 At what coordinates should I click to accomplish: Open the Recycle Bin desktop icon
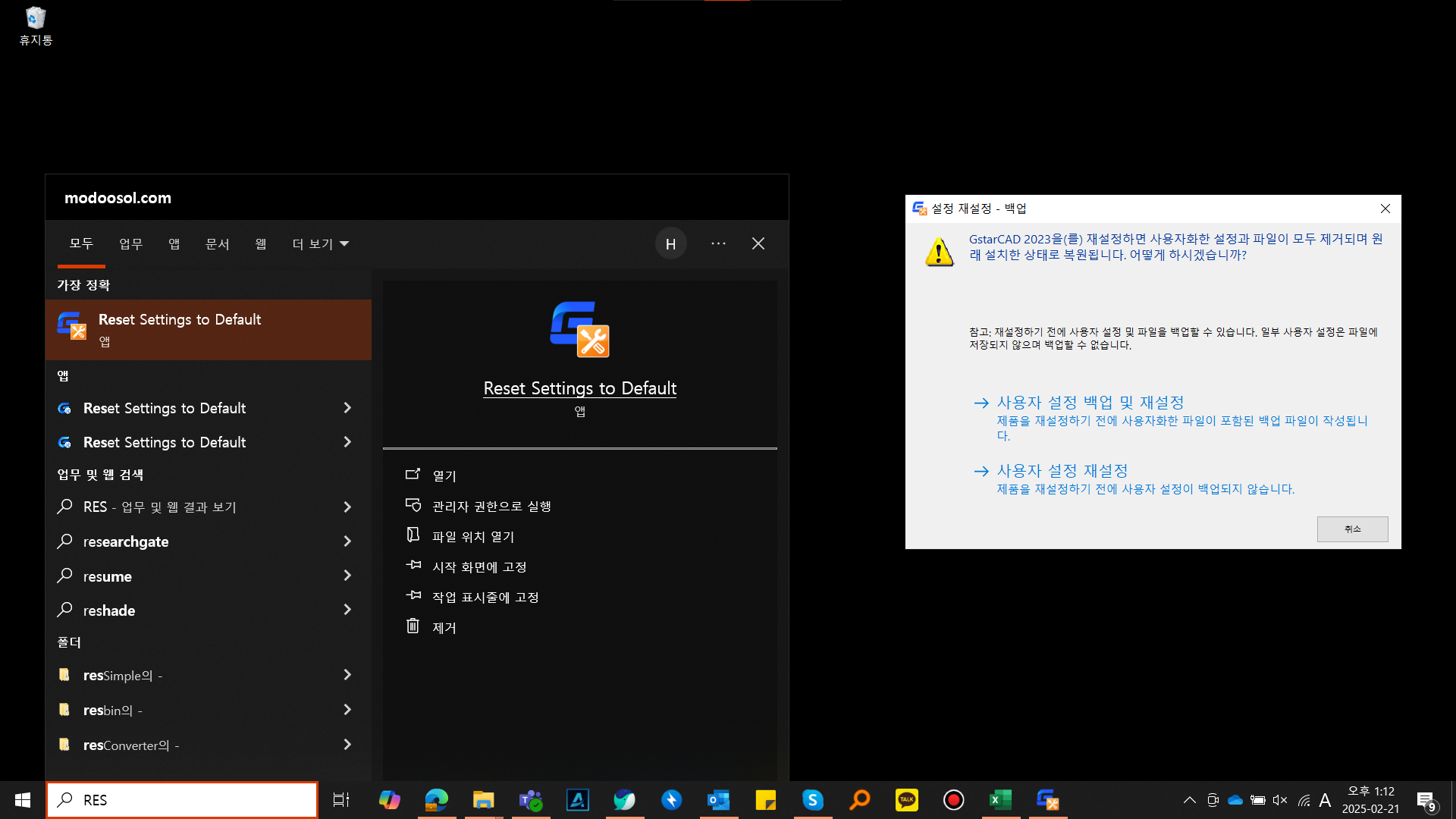(35, 27)
